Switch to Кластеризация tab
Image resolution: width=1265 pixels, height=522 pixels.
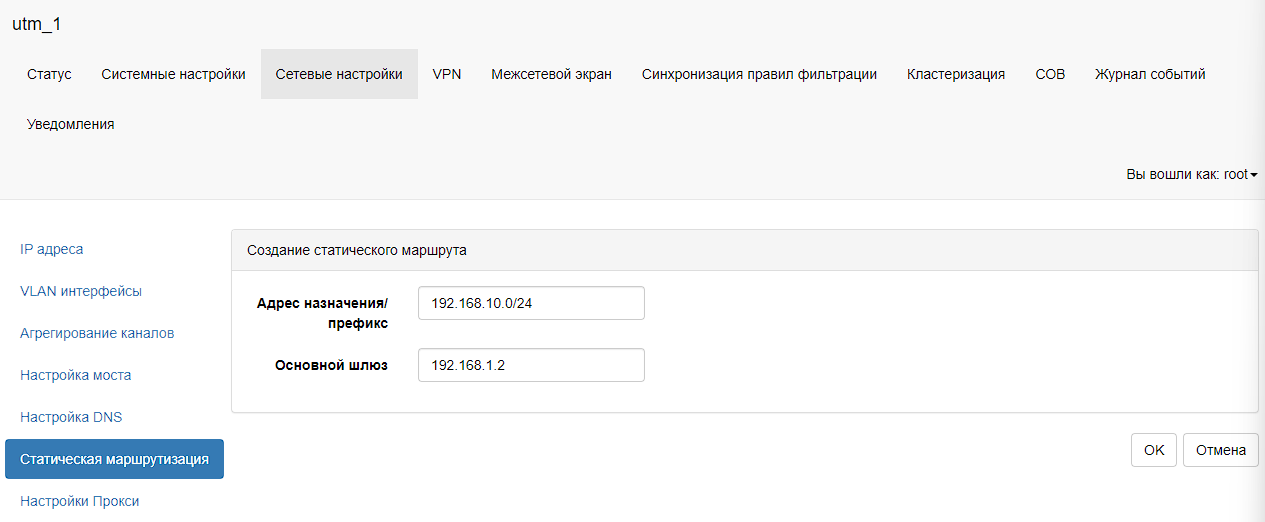(x=955, y=74)
